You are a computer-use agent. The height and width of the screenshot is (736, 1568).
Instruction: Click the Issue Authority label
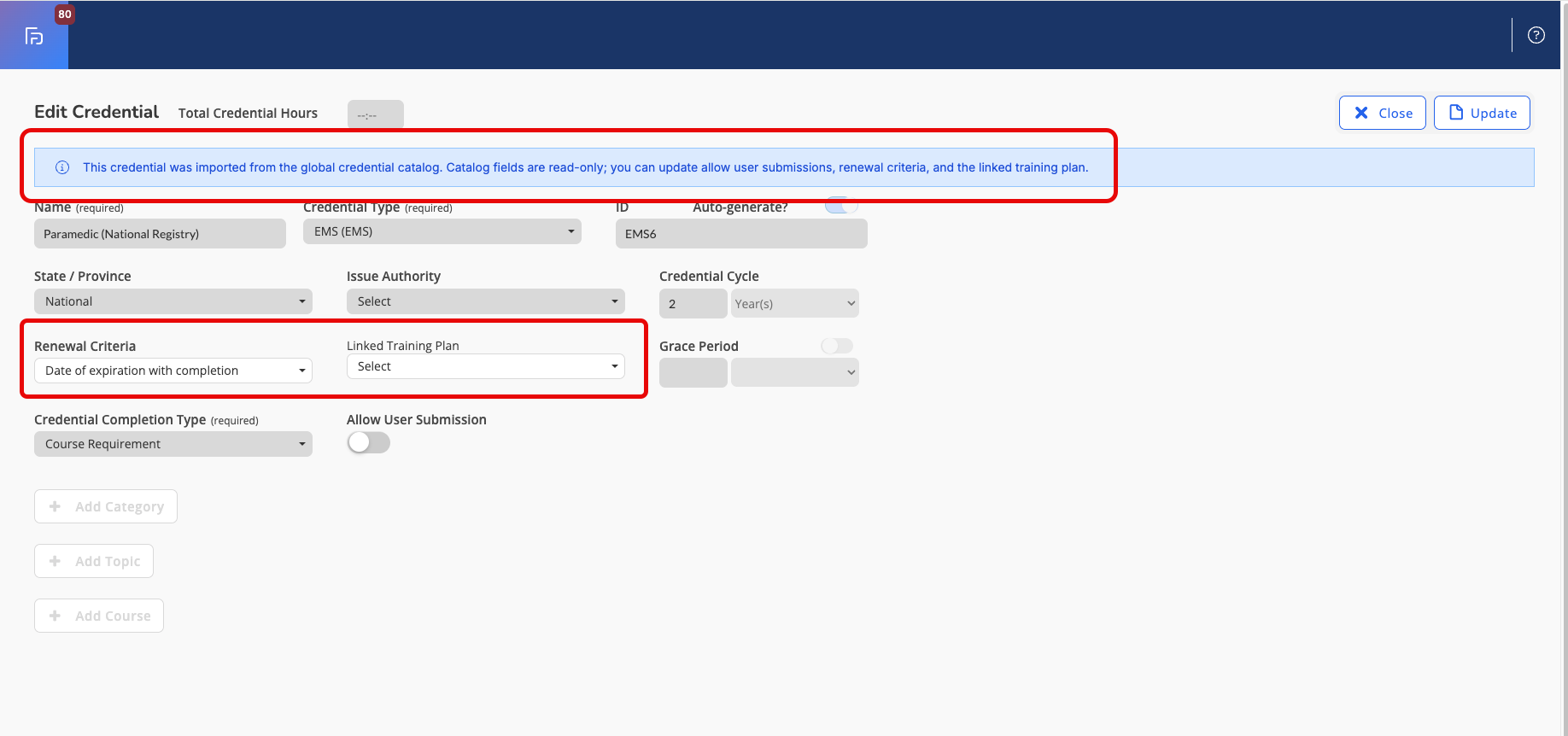tap(394, 276)
